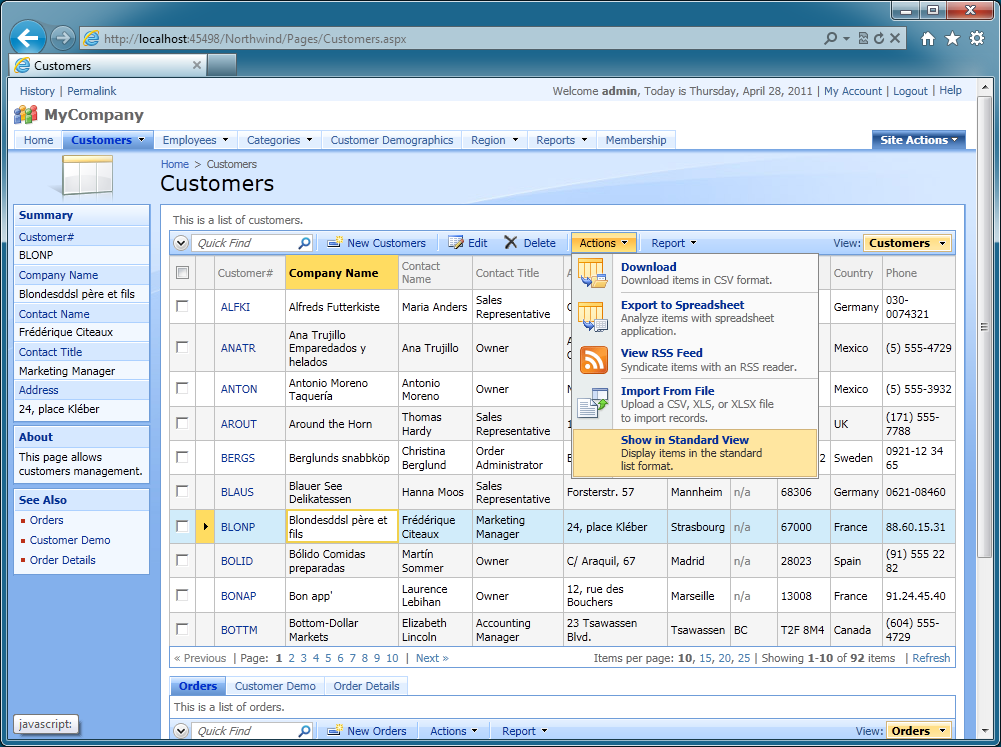The width and height of the screenshot is (1001, 747).
Task: Expand the Report dropdown menu
Action: tap(673, 243)
